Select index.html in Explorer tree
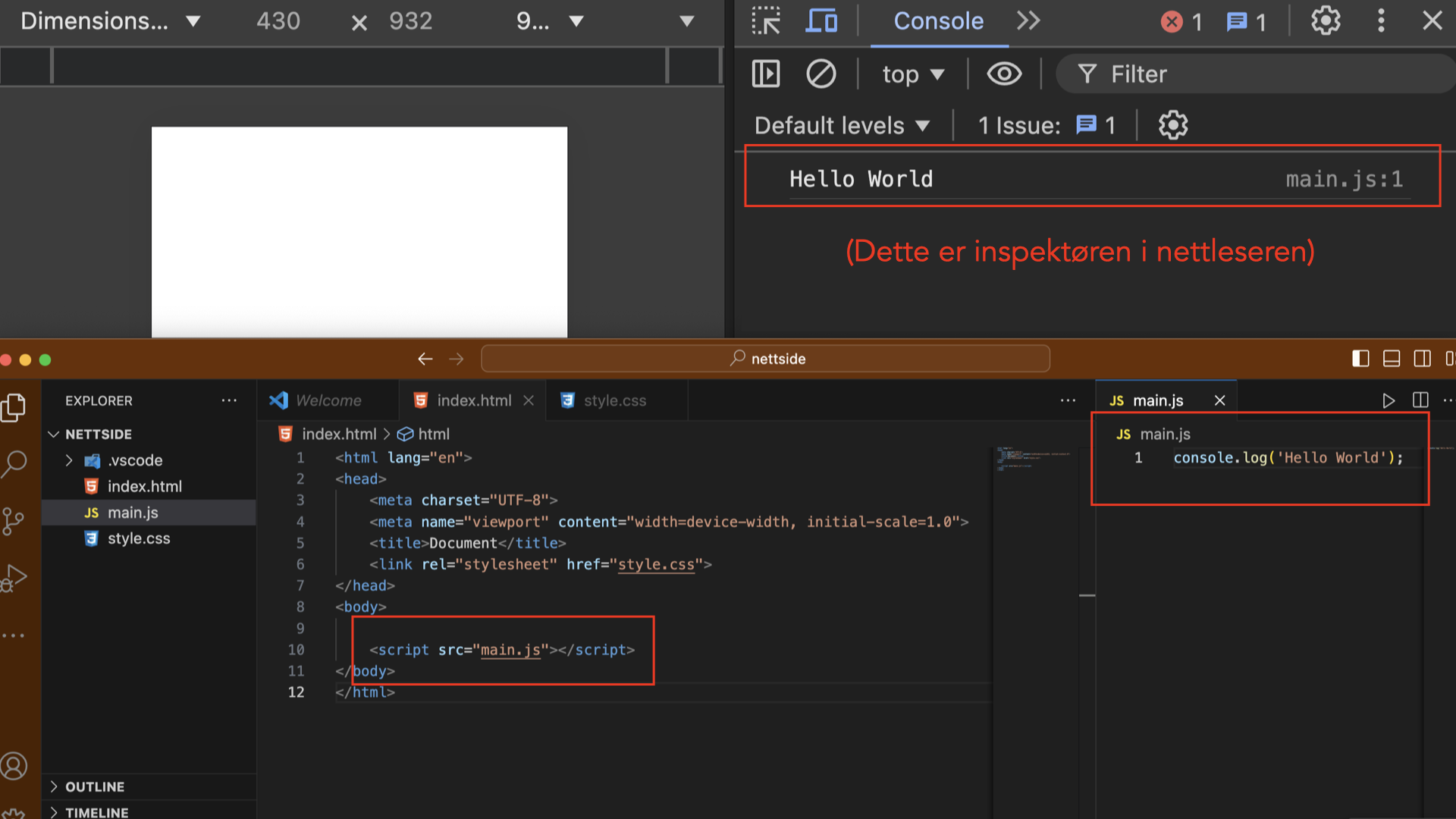The image size is (1456, 819). click(144, 486)
